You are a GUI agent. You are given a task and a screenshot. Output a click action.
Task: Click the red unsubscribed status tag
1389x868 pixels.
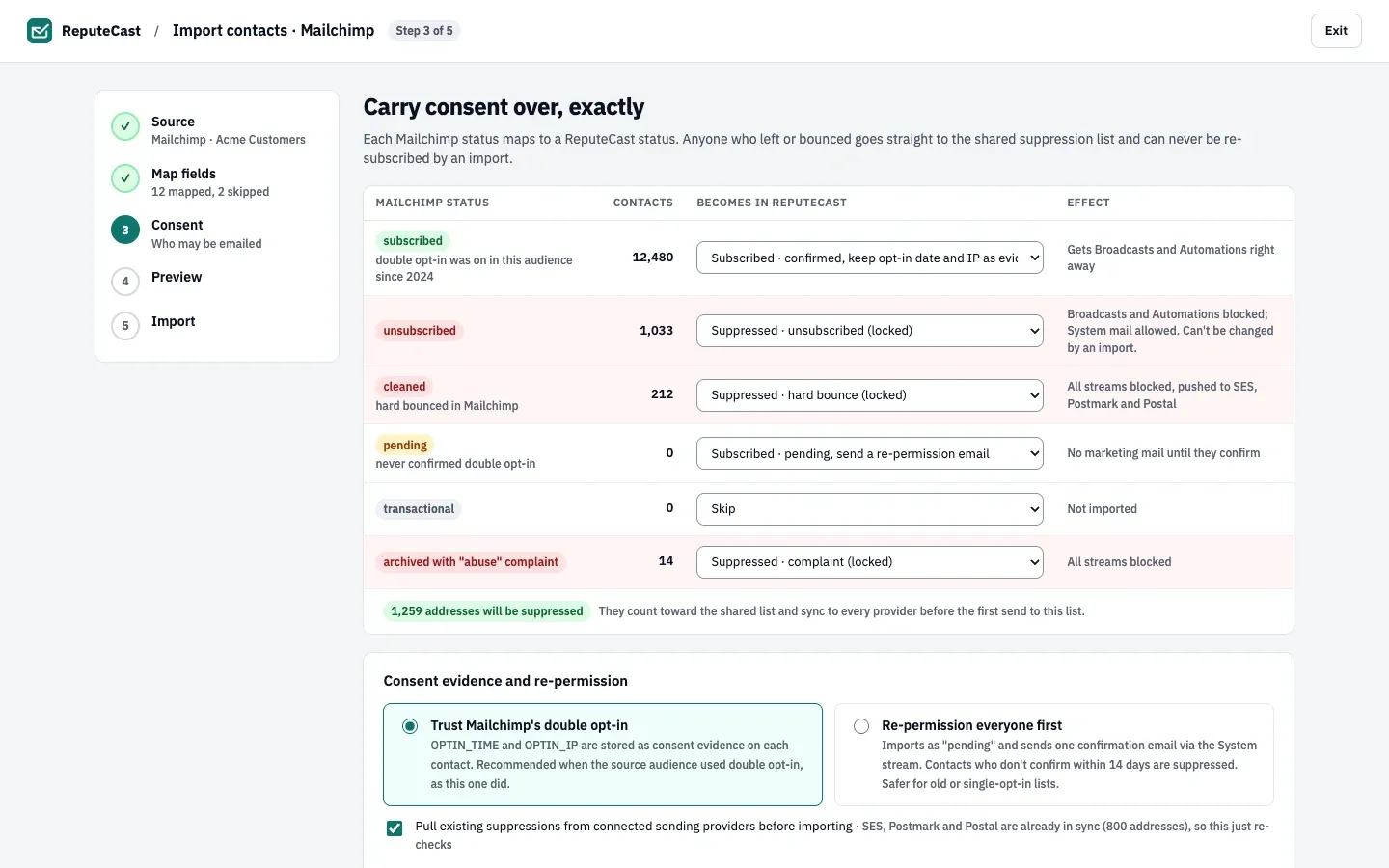click(x=420, y=331)
